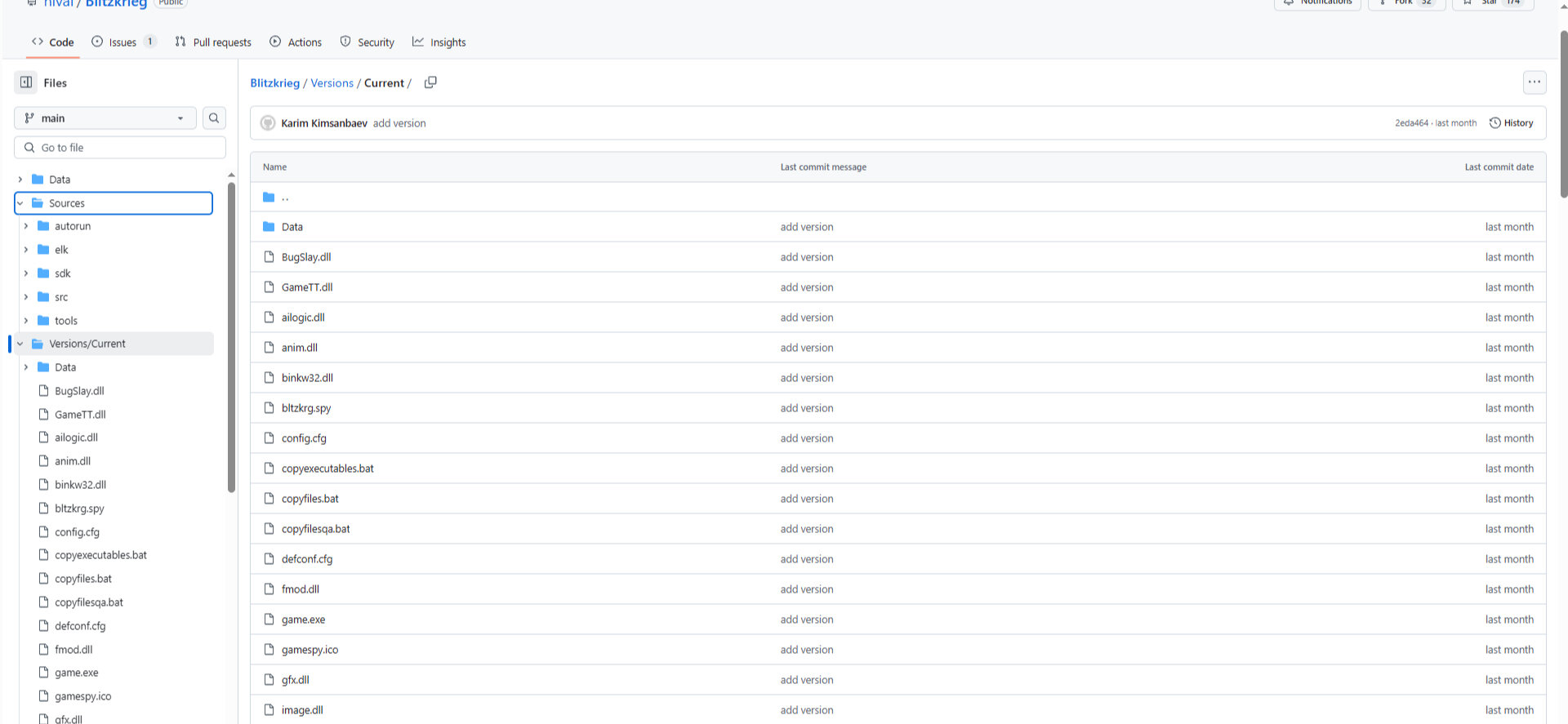
Task: Expand the top-level Data folder chevron
Action: click(20, 180)
